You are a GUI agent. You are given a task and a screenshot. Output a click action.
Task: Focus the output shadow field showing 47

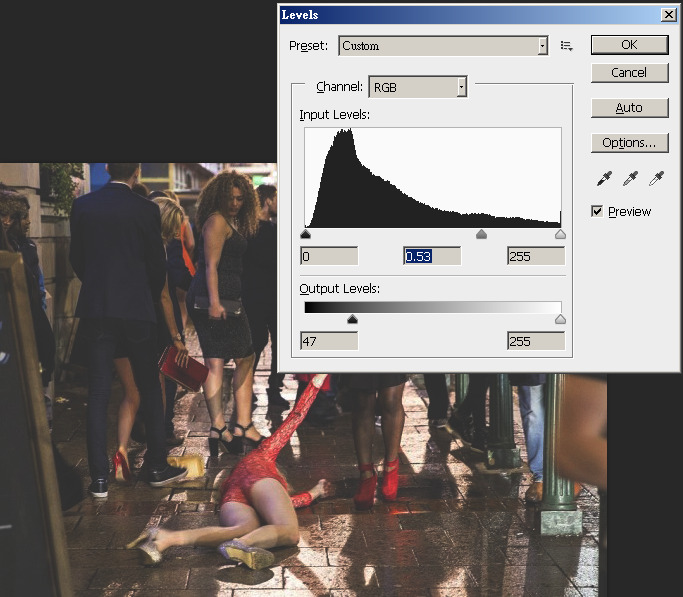pyautogui.click(x=329, y=341)
